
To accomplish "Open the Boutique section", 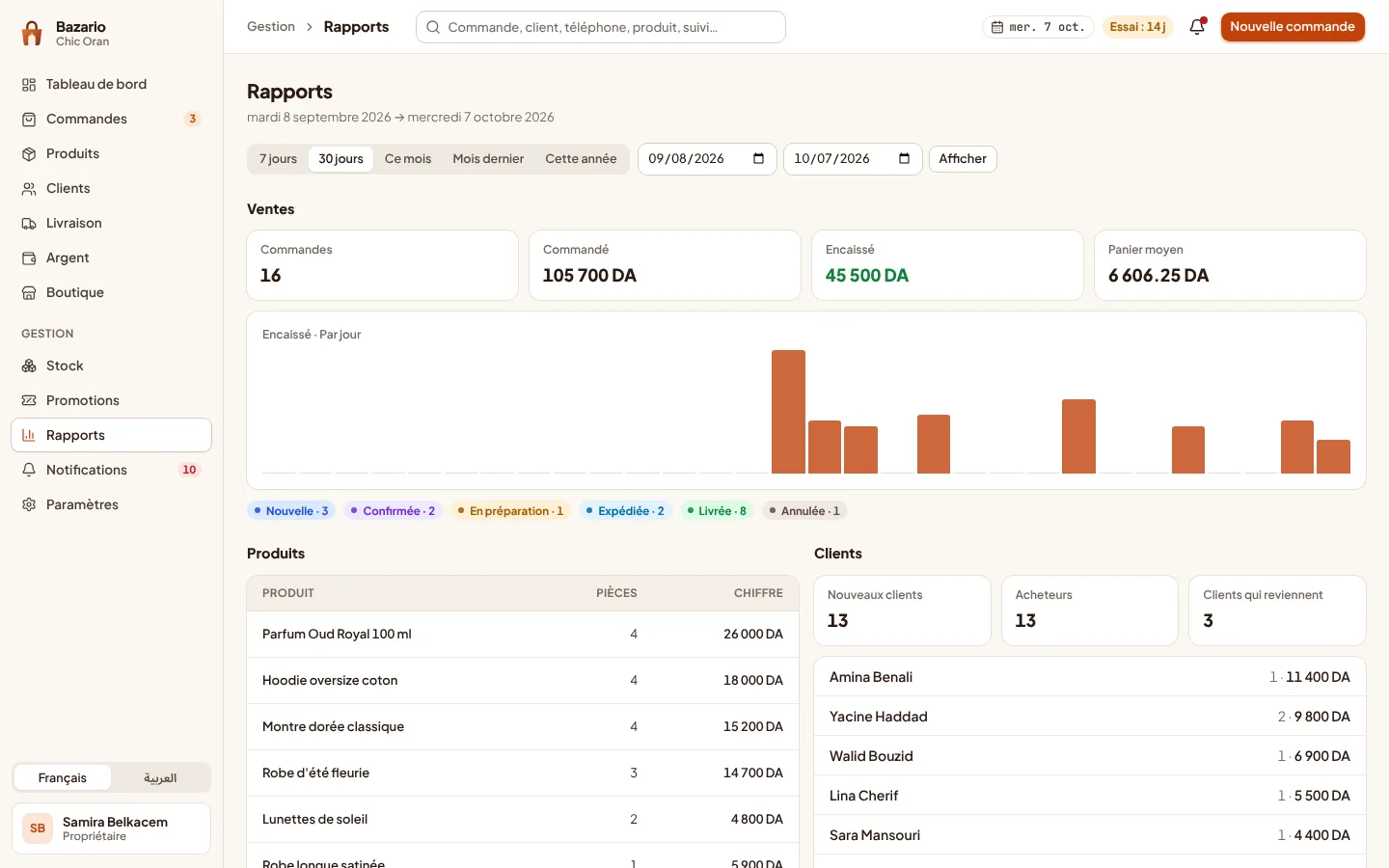I will pyautogui.click(x=111, y=292).
